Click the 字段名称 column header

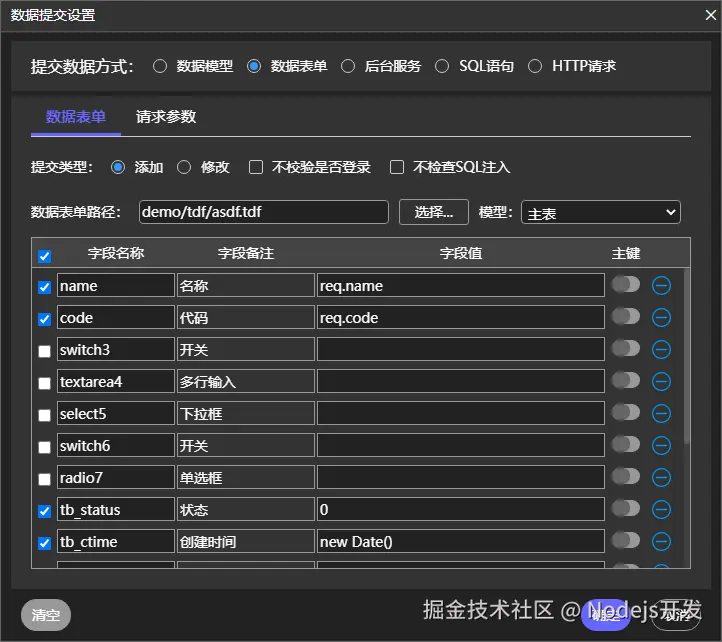[x=116, y=253]
